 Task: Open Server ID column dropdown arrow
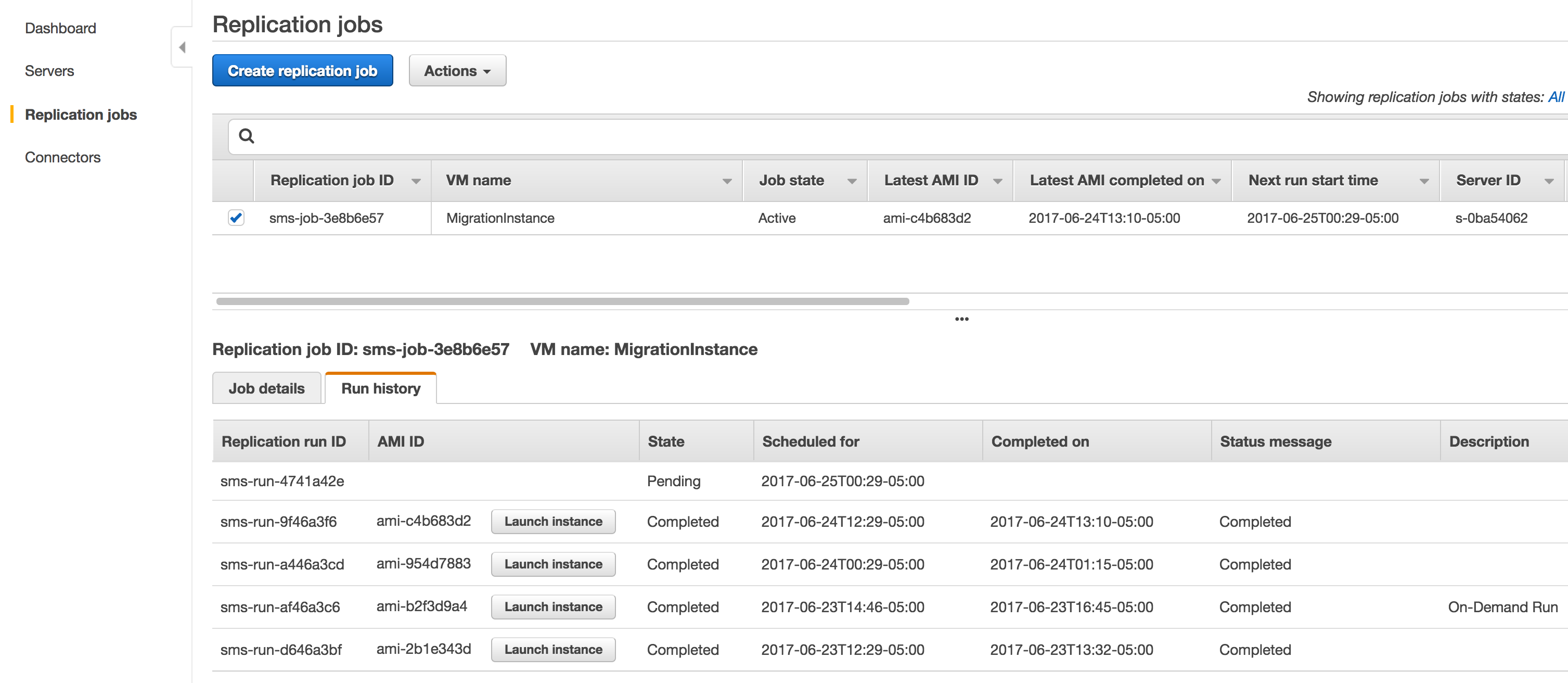[1549, 181]
